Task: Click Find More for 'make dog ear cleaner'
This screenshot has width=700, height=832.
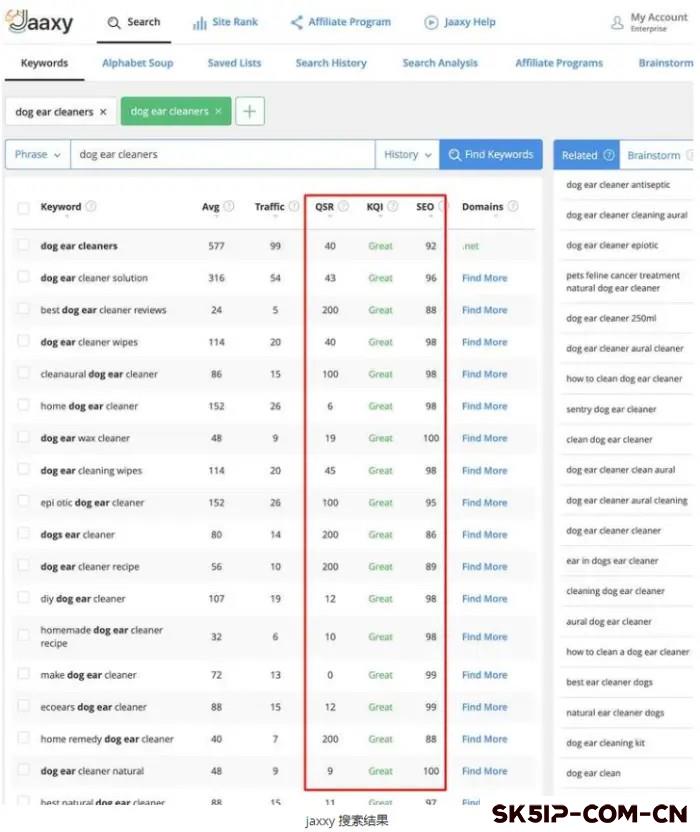Action: tap(485, 675)
